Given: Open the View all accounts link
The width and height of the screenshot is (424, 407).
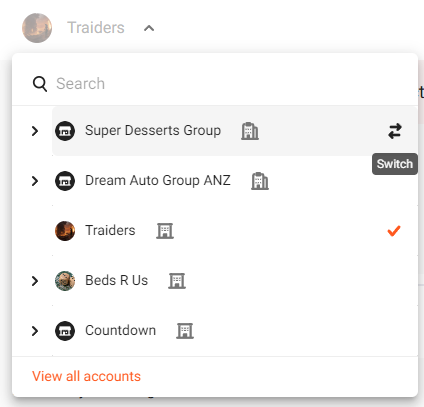Looking at the screenshot, I should (x=86, y=376).
